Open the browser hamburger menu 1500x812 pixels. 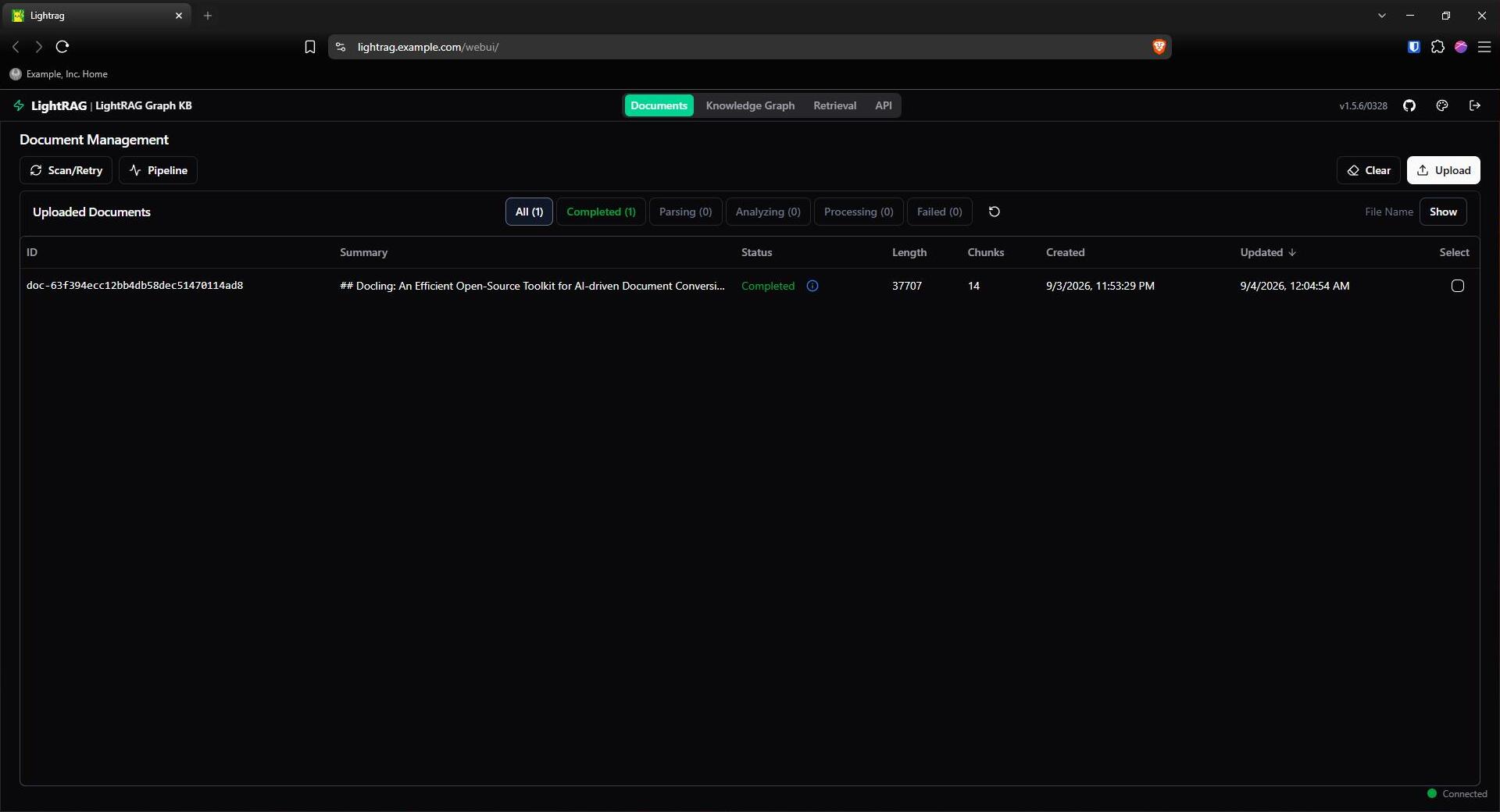1484,47
